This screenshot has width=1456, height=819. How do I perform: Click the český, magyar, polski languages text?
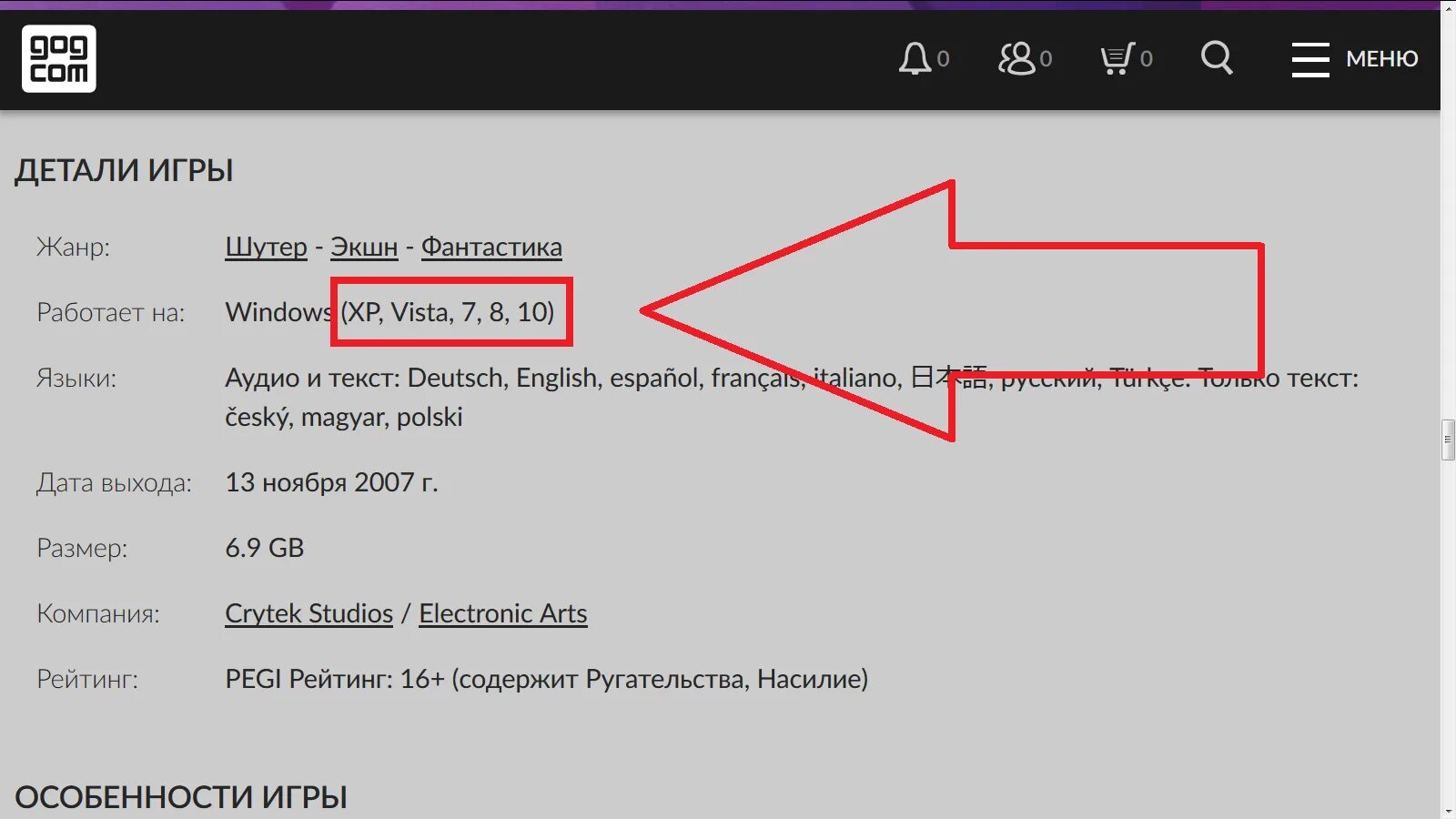344,417
